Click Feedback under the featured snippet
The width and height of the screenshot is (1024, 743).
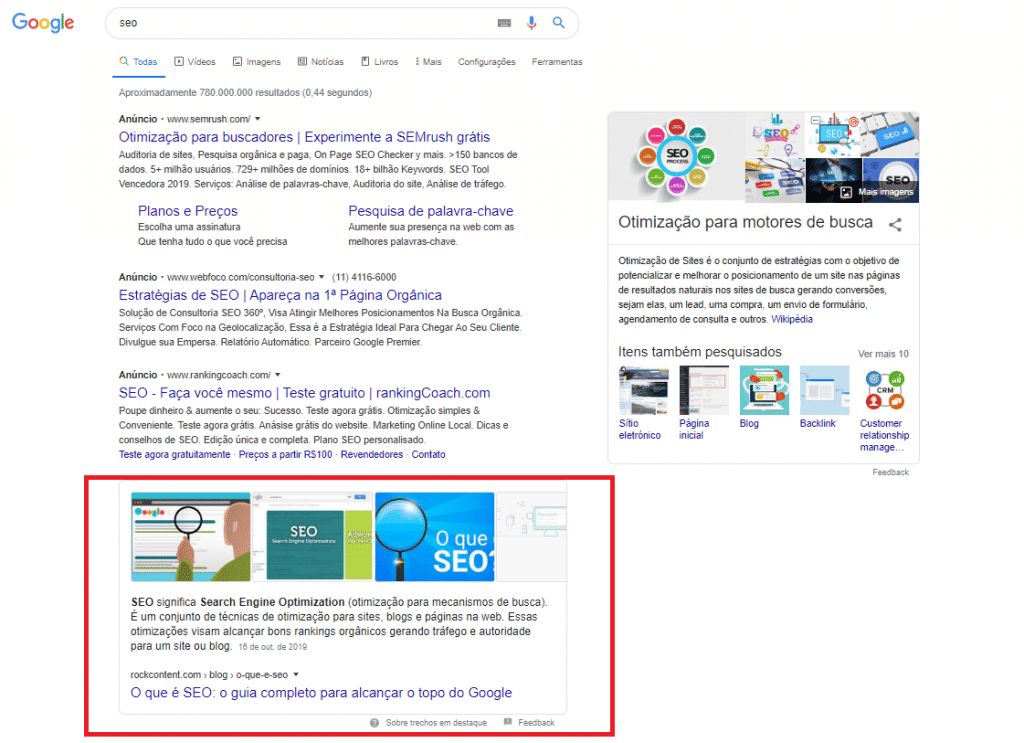click(x=536, y=723)
